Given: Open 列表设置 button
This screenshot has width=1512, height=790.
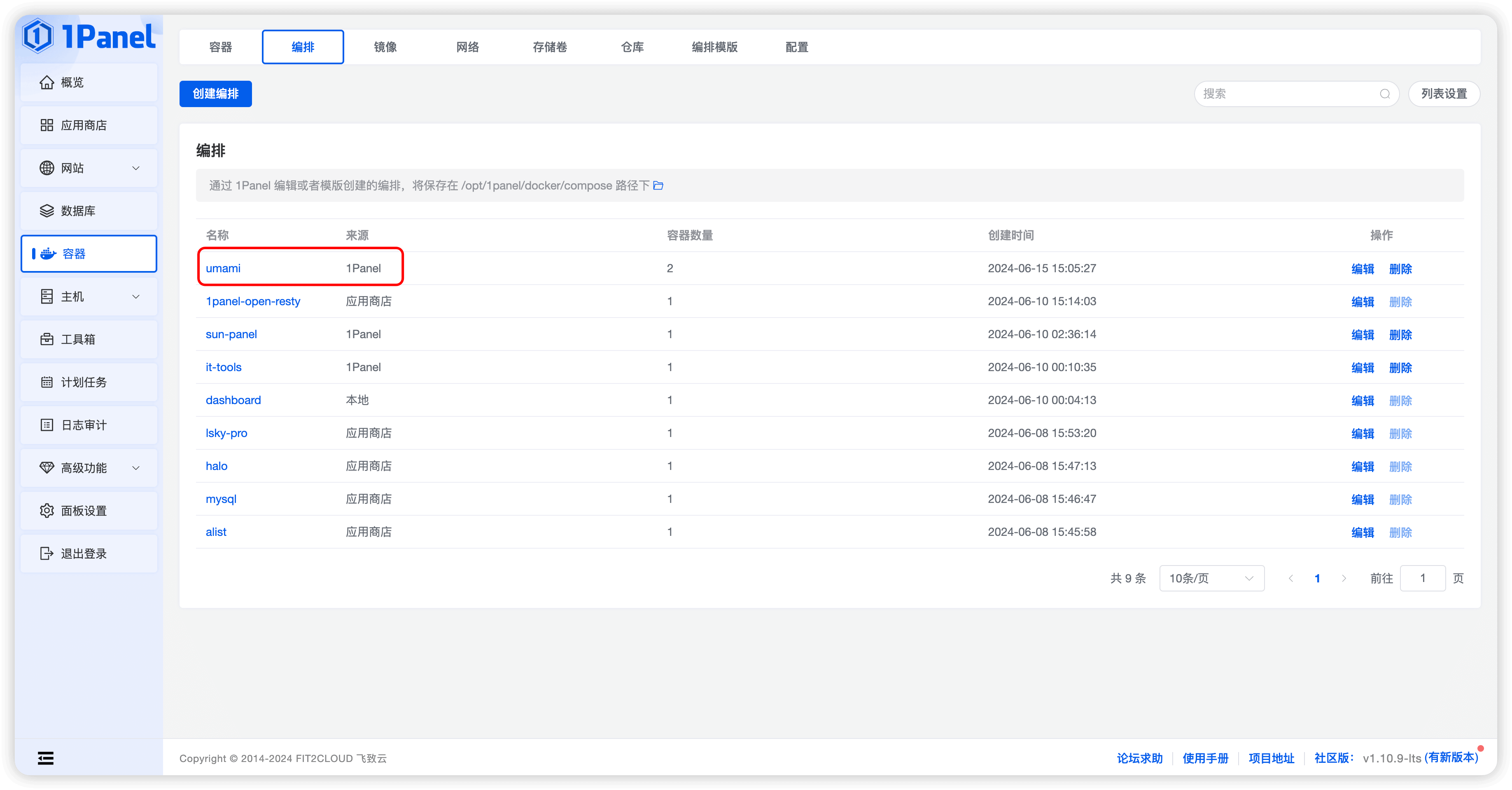Looking at the screenshot, I should click(1444, 94).
